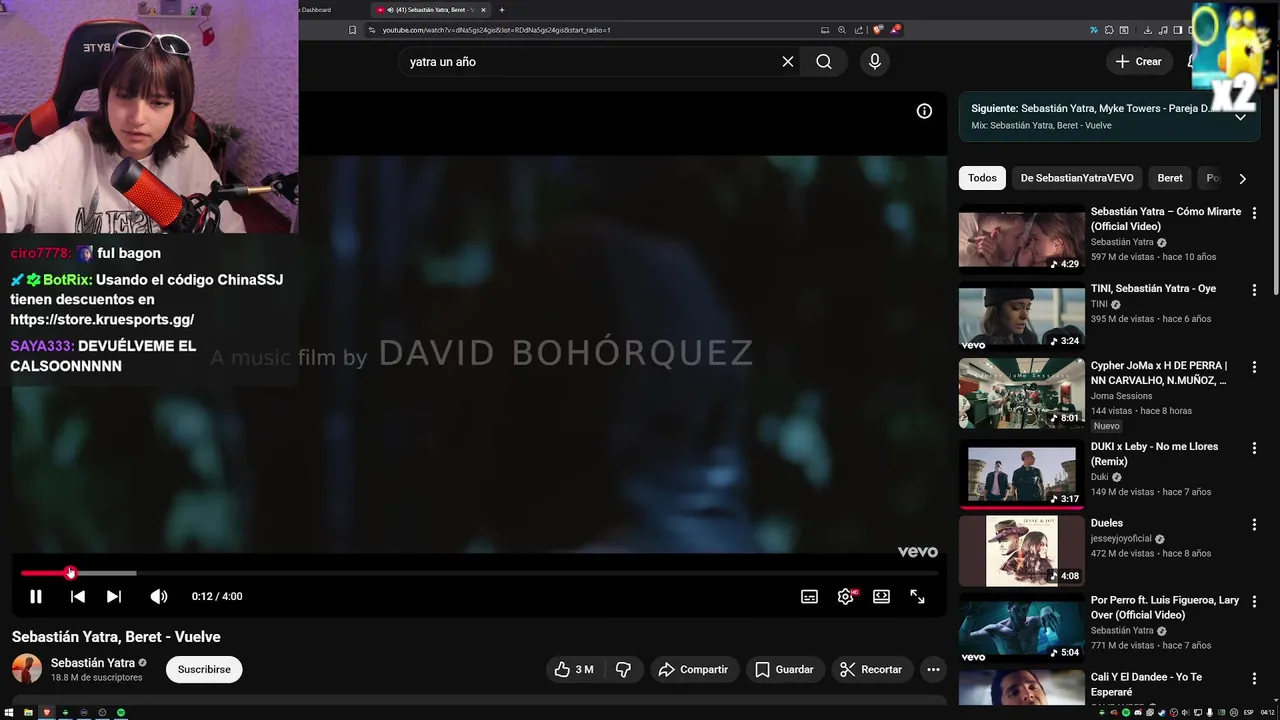Open Brave Shields icon in address bar
Screen dimensions: 1280x720
point(878,30)
